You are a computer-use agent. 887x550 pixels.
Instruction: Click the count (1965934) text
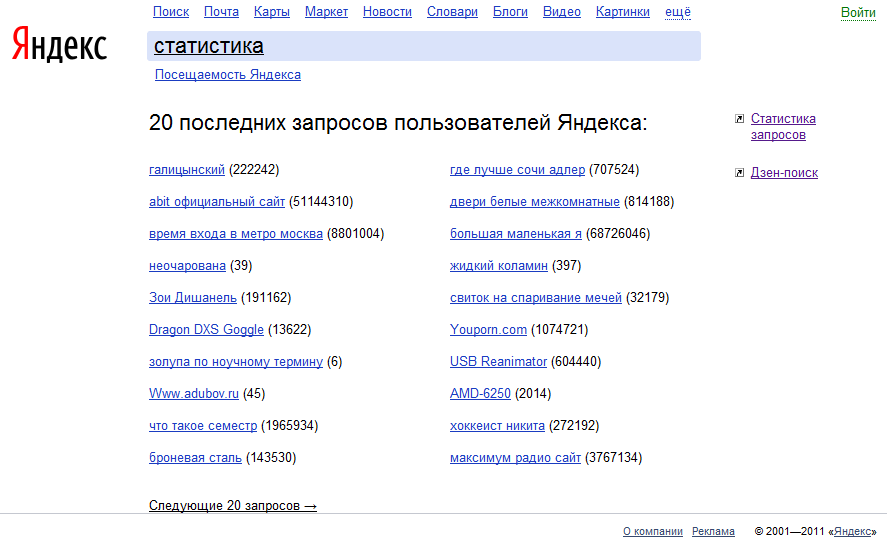[290, 426]
